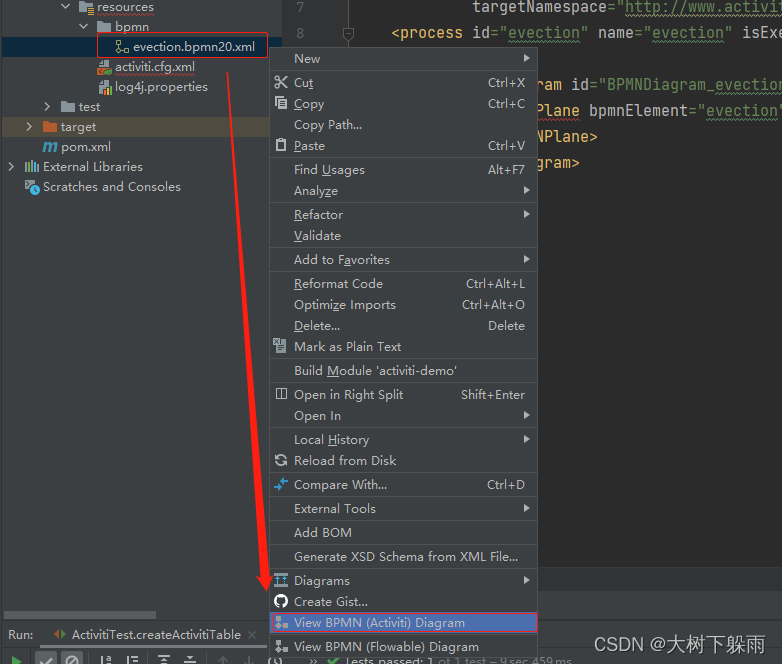Expand the test folder chevron
The height and width of the screenshot is (664, 782).
click(47, 106)
